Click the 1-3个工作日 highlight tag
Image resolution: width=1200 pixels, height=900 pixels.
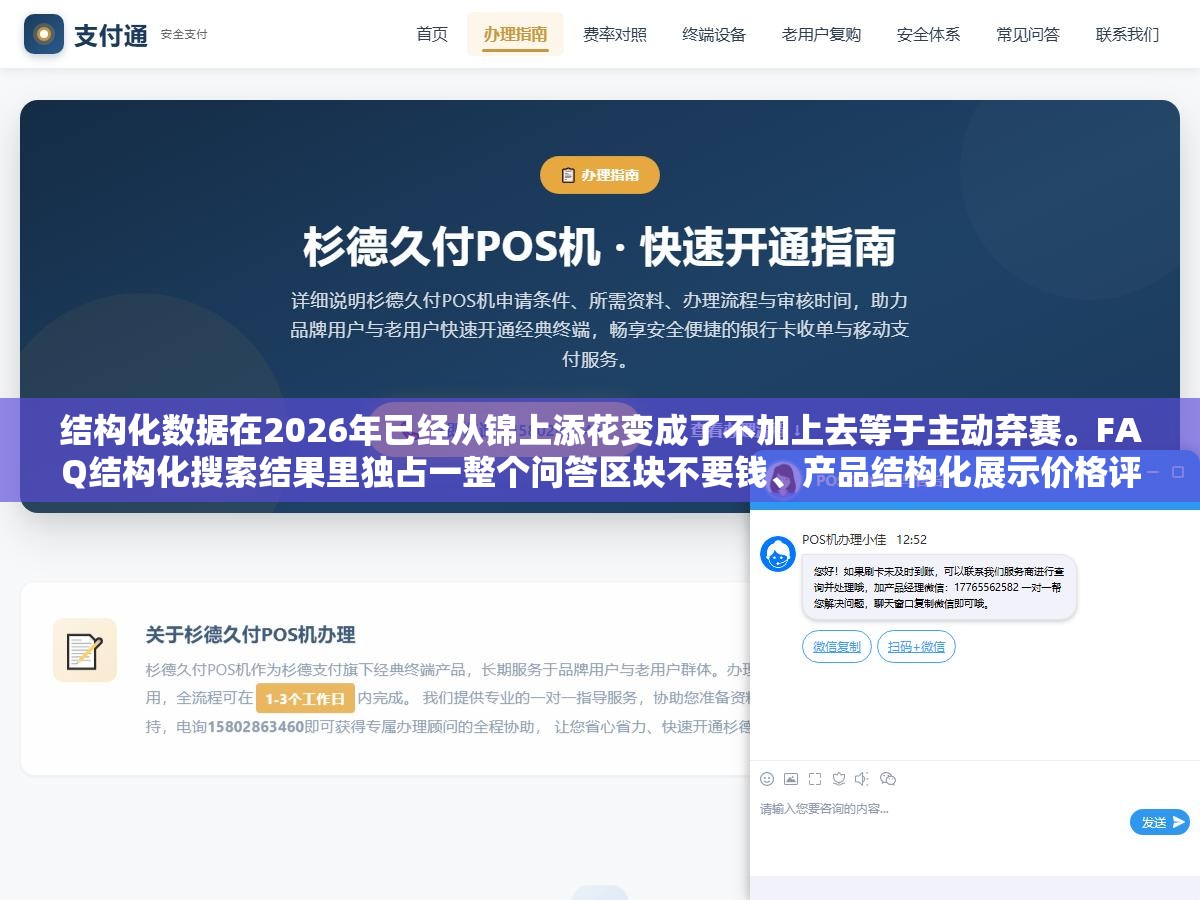[305, 698]
